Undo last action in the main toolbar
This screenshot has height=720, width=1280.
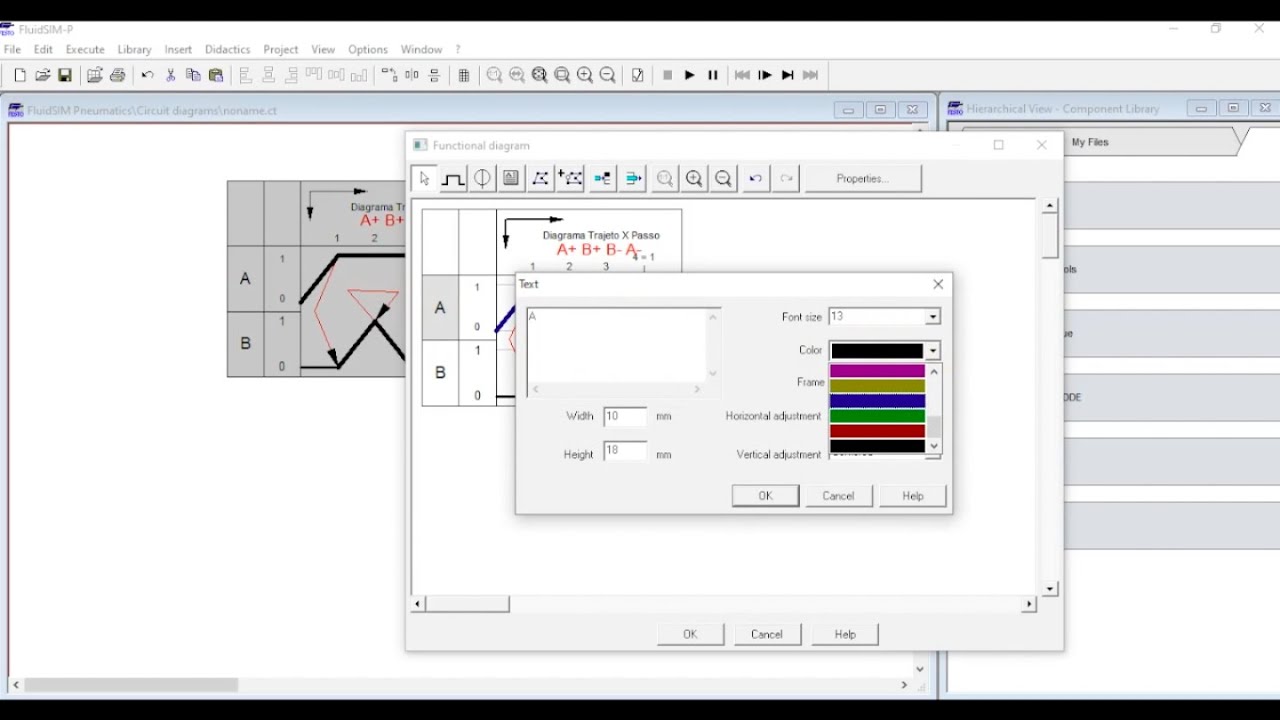pyautogui.click(x=148, y=75)
